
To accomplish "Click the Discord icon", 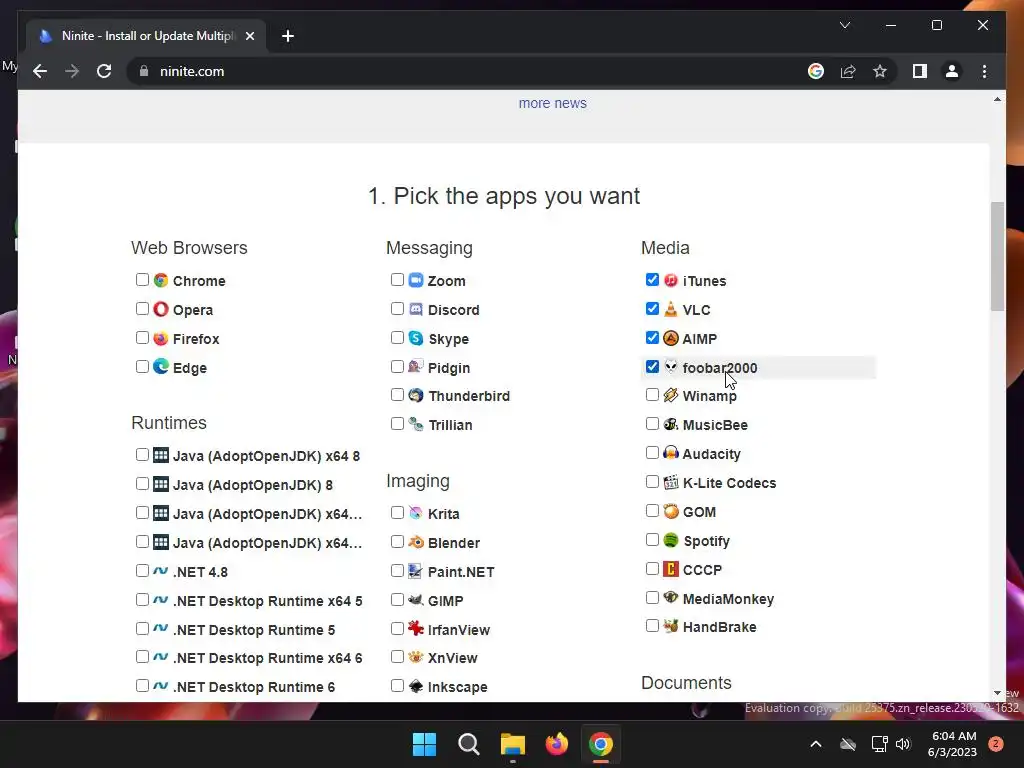I will (x=416, y=309).
